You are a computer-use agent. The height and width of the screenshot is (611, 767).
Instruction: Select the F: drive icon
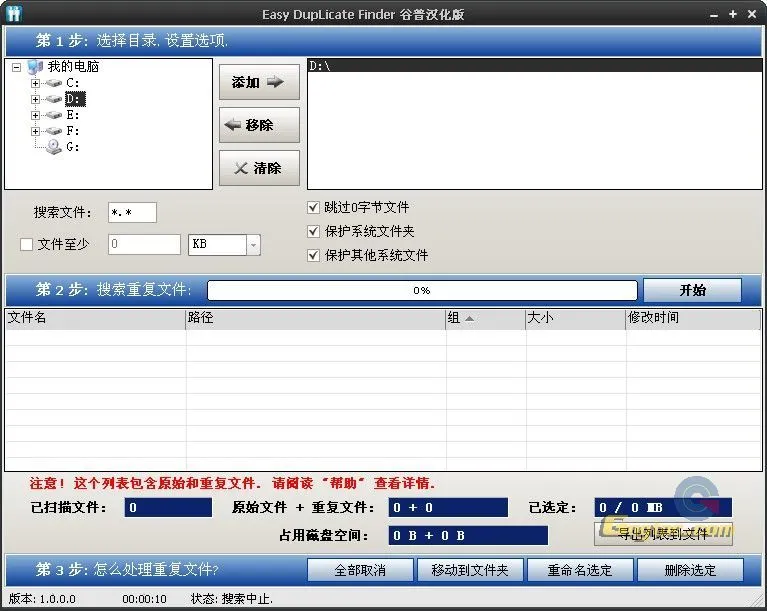(x=53, y=131)
